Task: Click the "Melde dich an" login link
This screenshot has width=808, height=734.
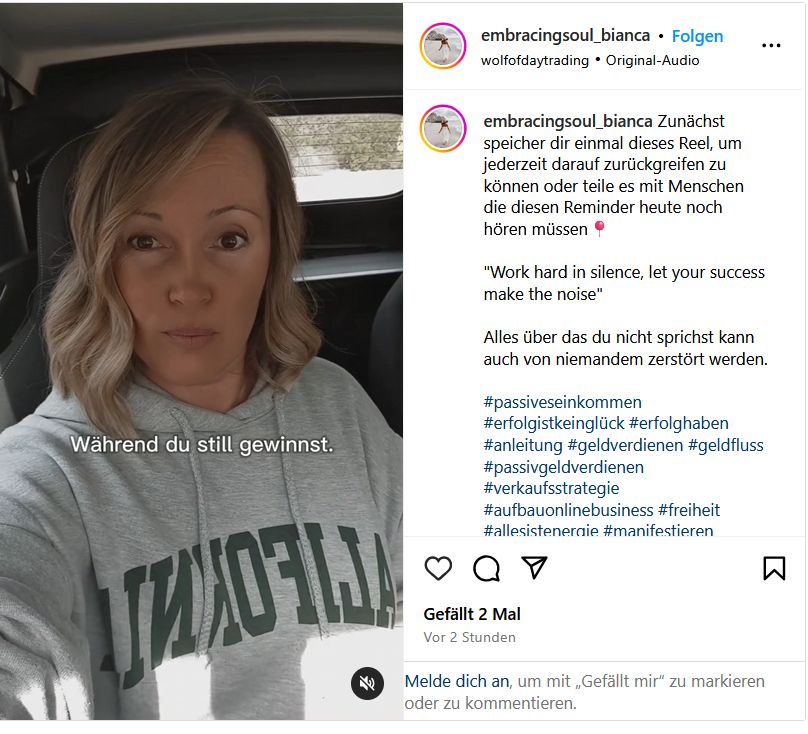Action: 456,681
